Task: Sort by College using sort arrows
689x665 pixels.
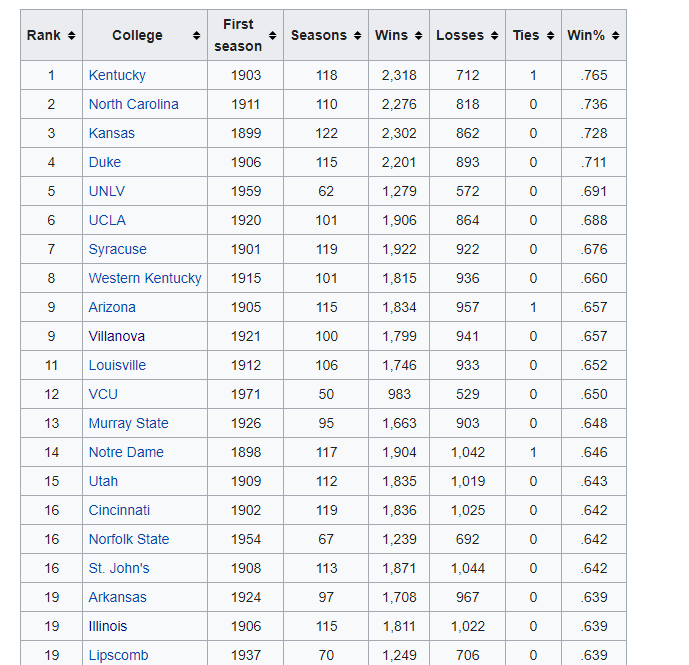Action: (x=196, y=36)
